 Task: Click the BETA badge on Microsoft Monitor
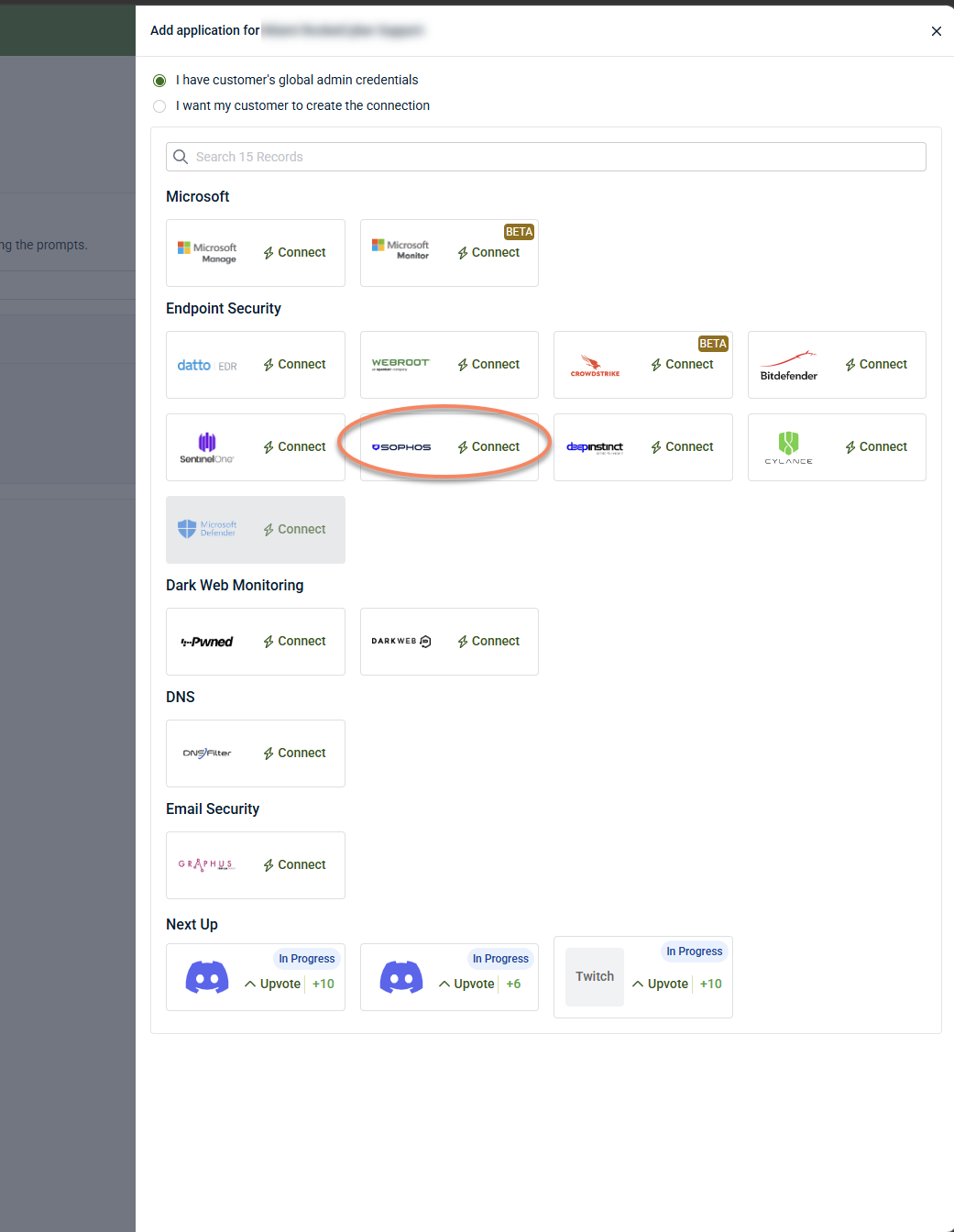point(519,232)
